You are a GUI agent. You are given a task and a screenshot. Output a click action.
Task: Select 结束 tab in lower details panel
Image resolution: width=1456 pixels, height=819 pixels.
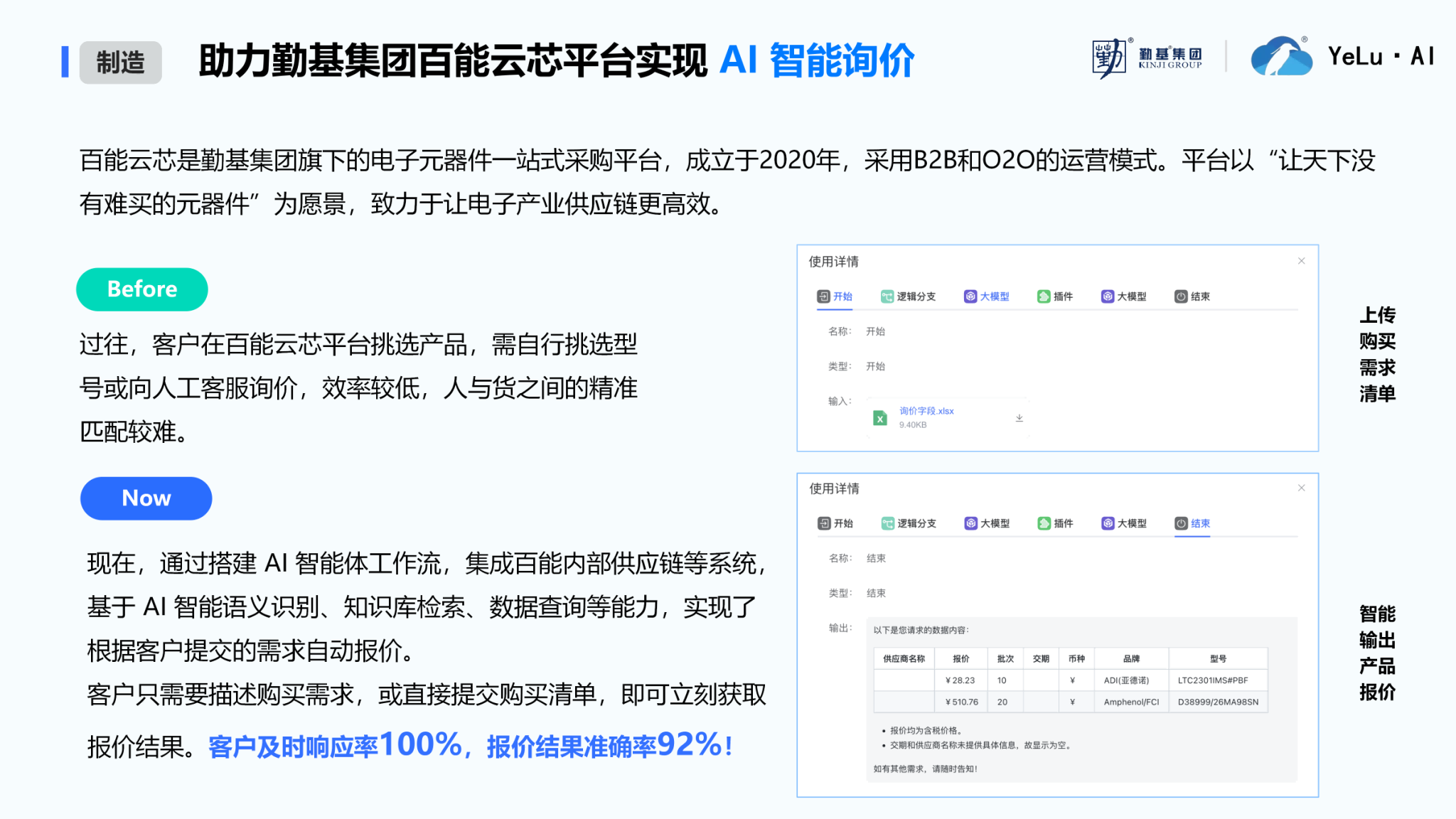click(1192, 523)
